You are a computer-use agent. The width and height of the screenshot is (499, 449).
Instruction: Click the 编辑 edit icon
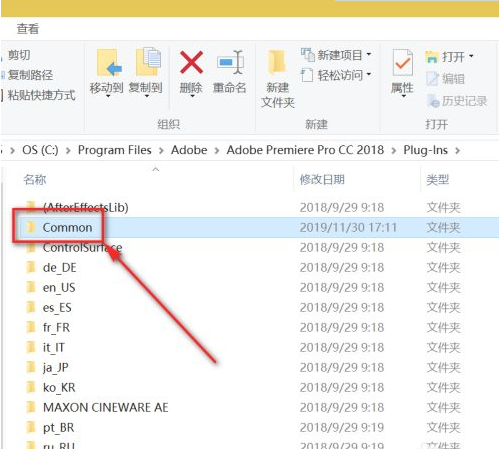[432, 79]
